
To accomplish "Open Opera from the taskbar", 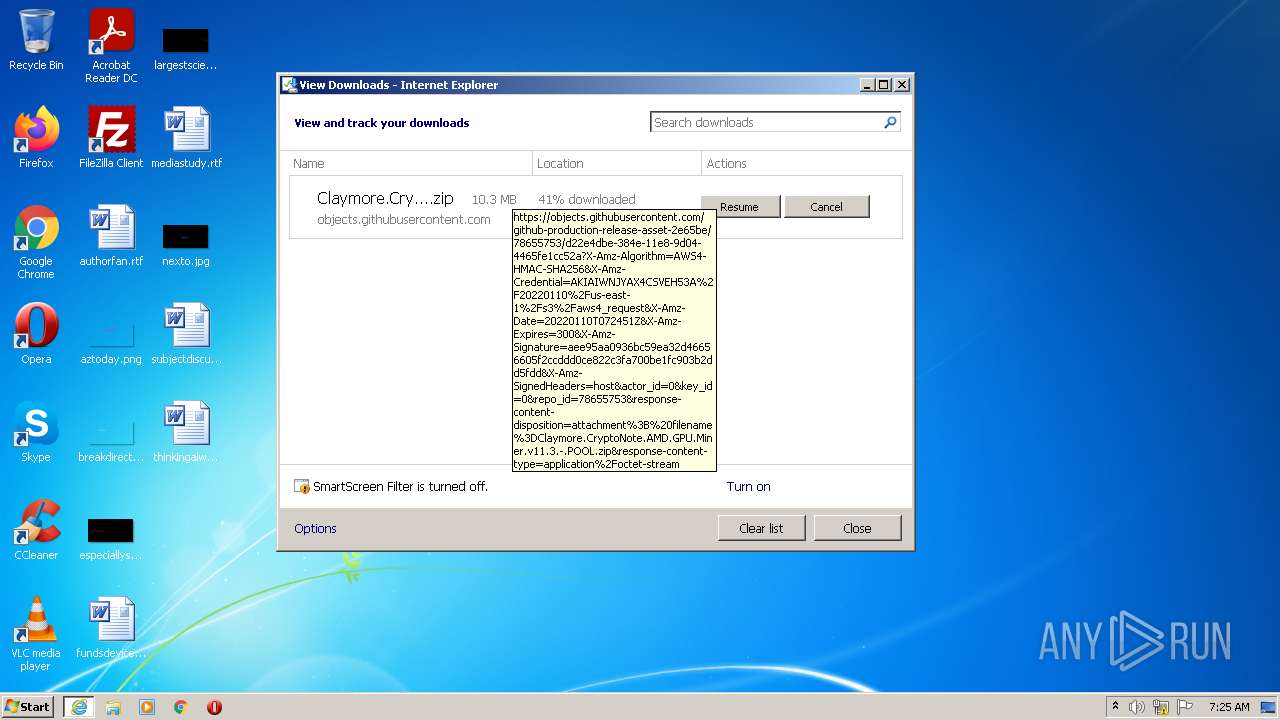I will [x=214, y=707].
